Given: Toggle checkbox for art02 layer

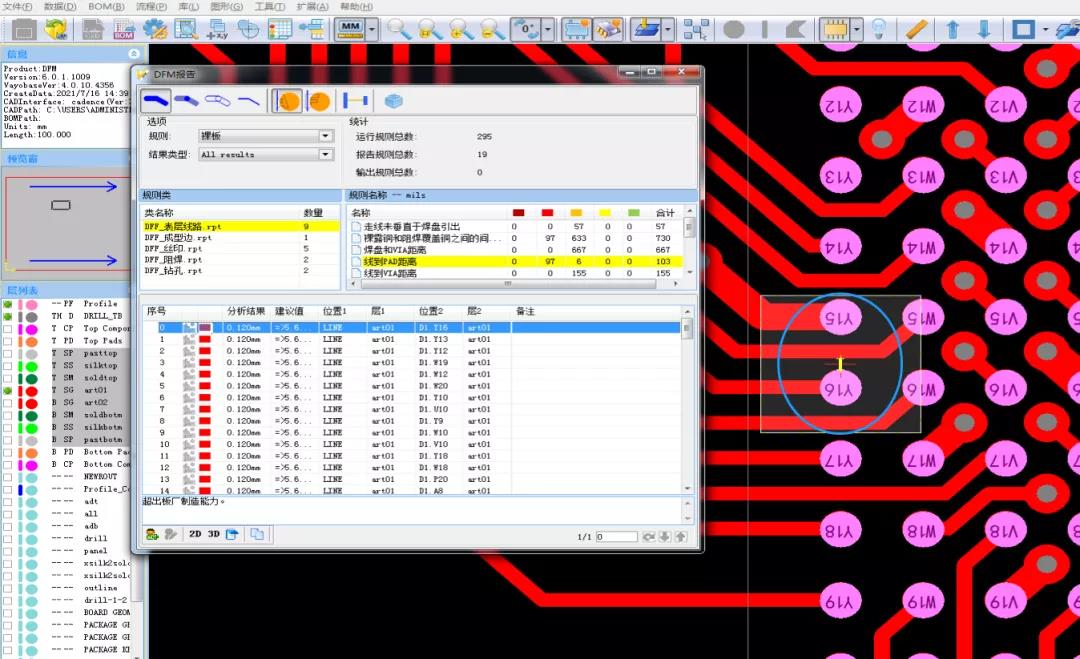Looking at the screenshot, I should pyautogui.click(x=8, y=402).
